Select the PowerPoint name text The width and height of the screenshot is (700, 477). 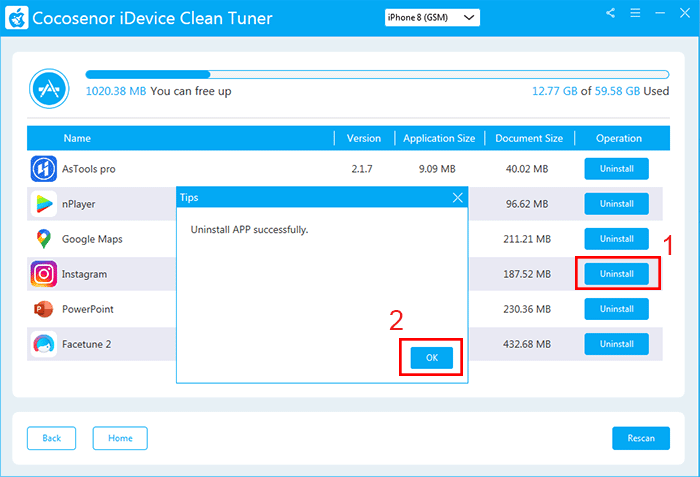pyautogui.click(x=88, y=309)
